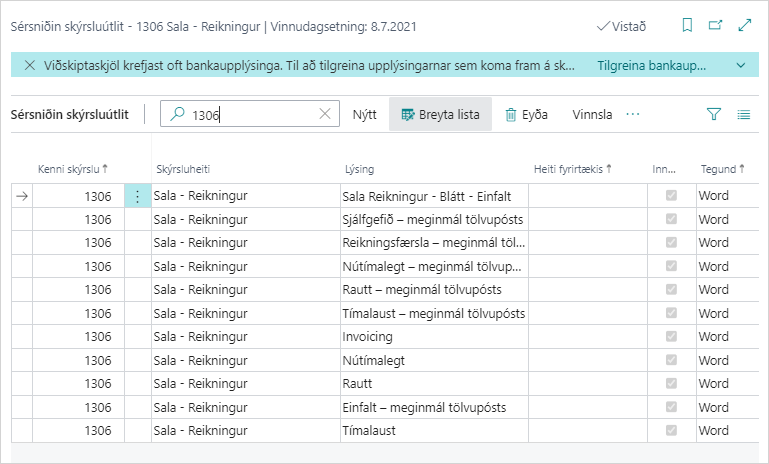Open the Vinnsla menu

(592, 115)
